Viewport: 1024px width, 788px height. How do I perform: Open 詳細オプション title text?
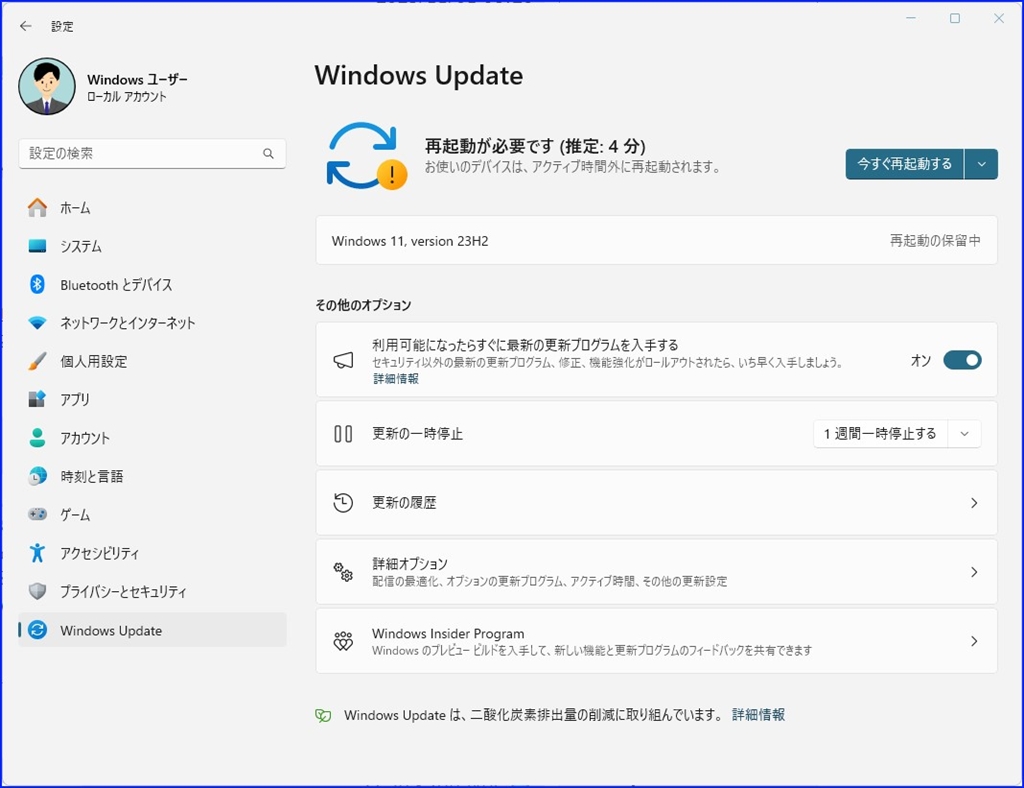click(410, 563)
